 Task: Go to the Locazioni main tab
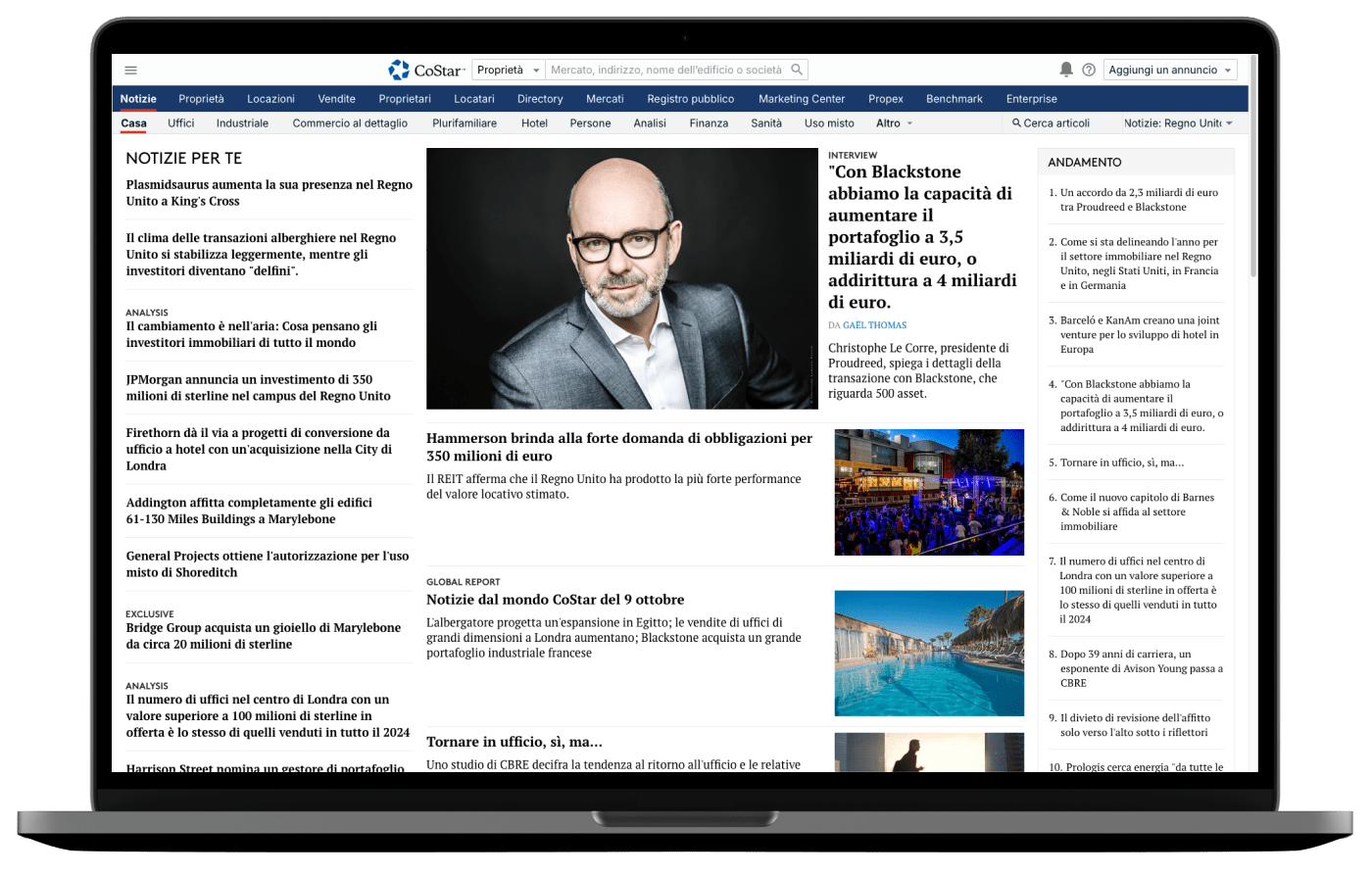(270, 99)
